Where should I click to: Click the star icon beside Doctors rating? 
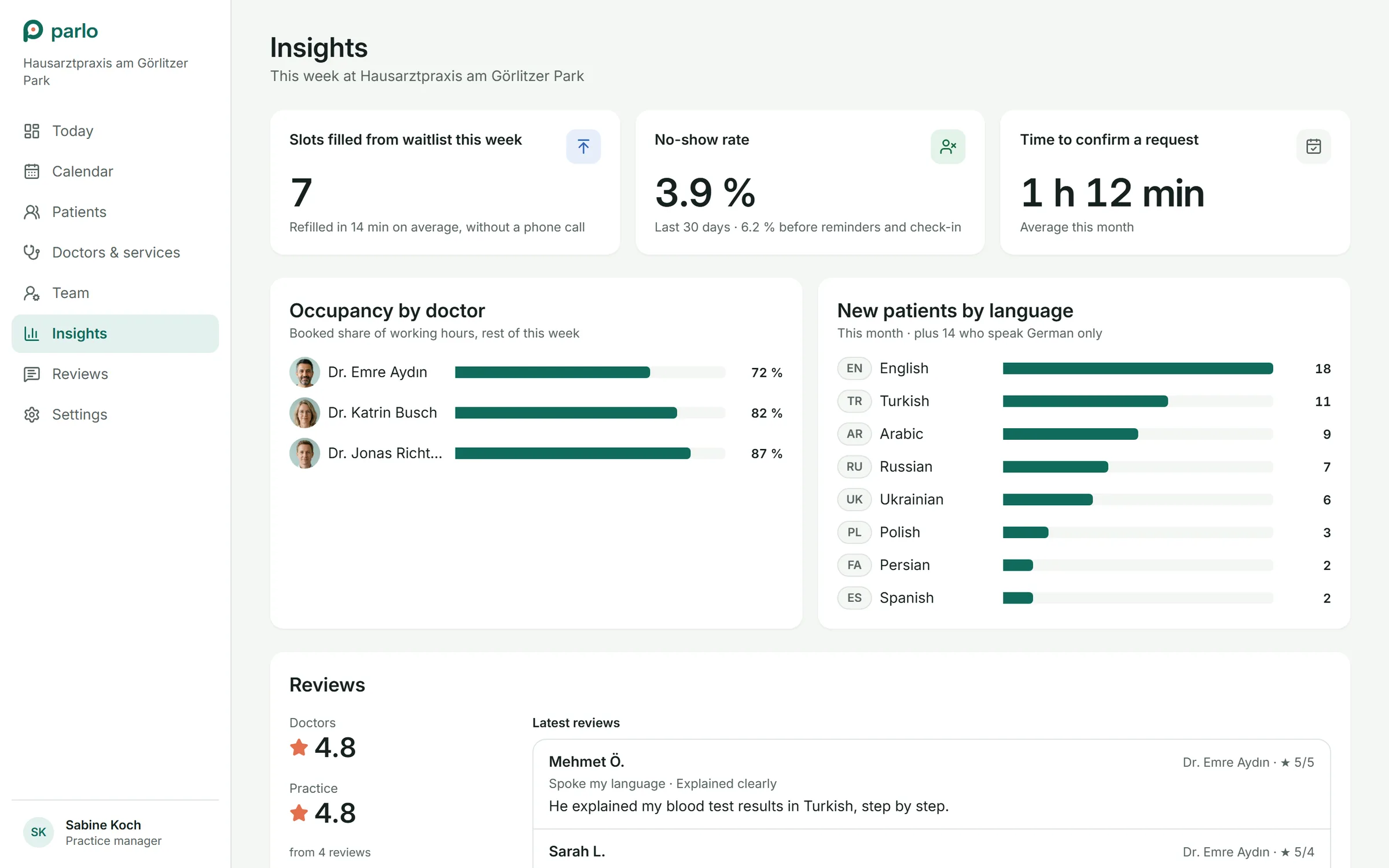click(299, 748)
